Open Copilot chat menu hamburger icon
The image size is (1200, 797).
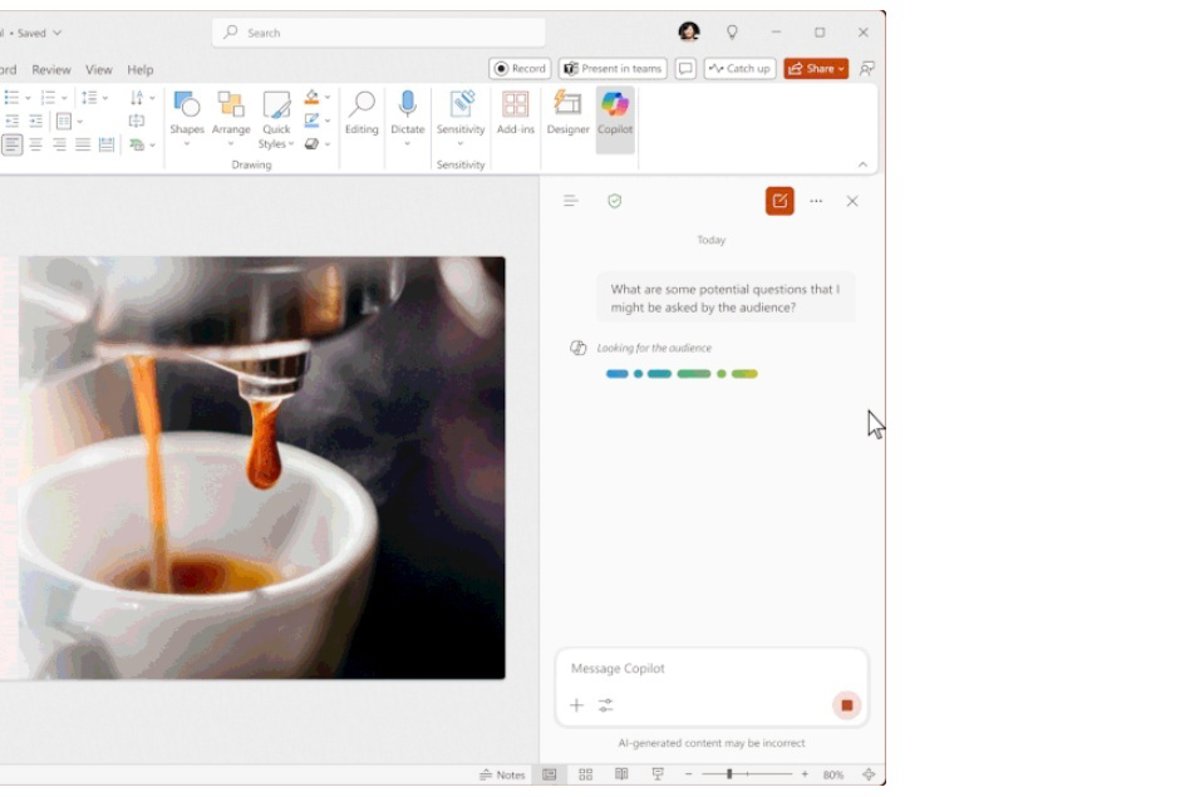571,201
